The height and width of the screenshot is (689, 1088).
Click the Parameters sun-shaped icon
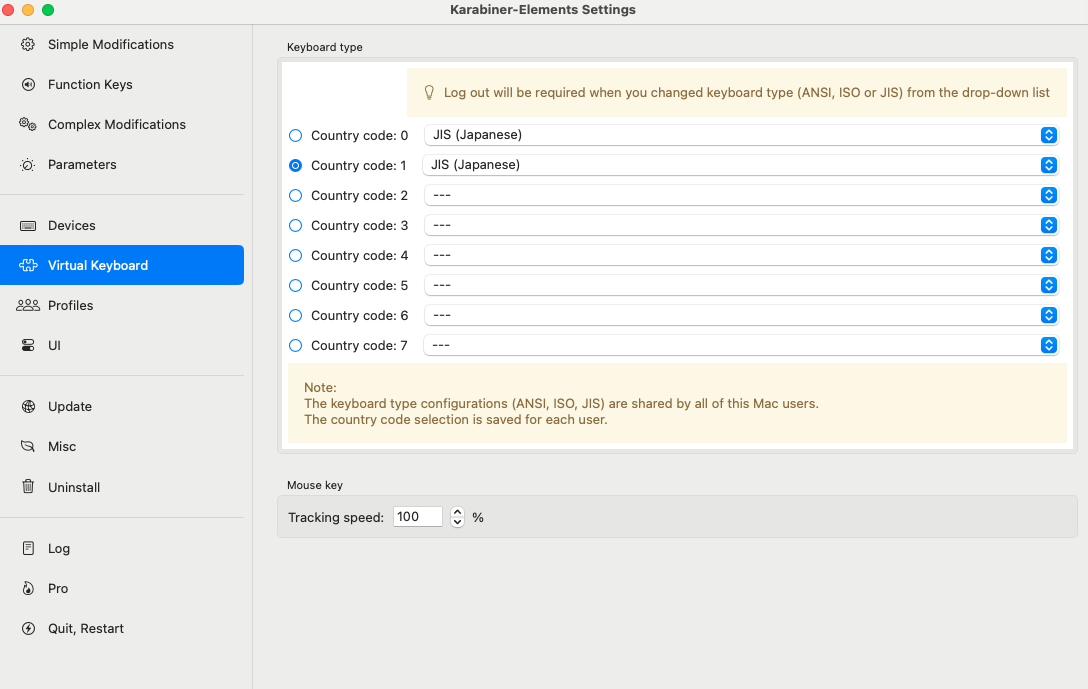click(x=28, y=165)
